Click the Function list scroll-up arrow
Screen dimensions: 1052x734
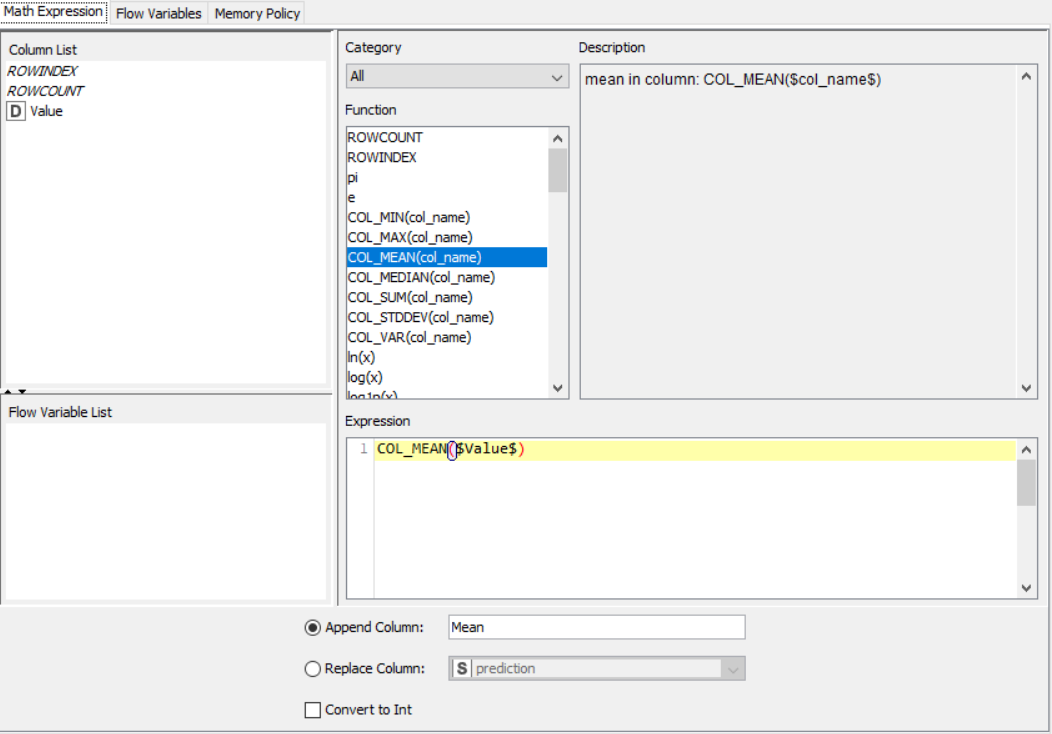point(558,138)
